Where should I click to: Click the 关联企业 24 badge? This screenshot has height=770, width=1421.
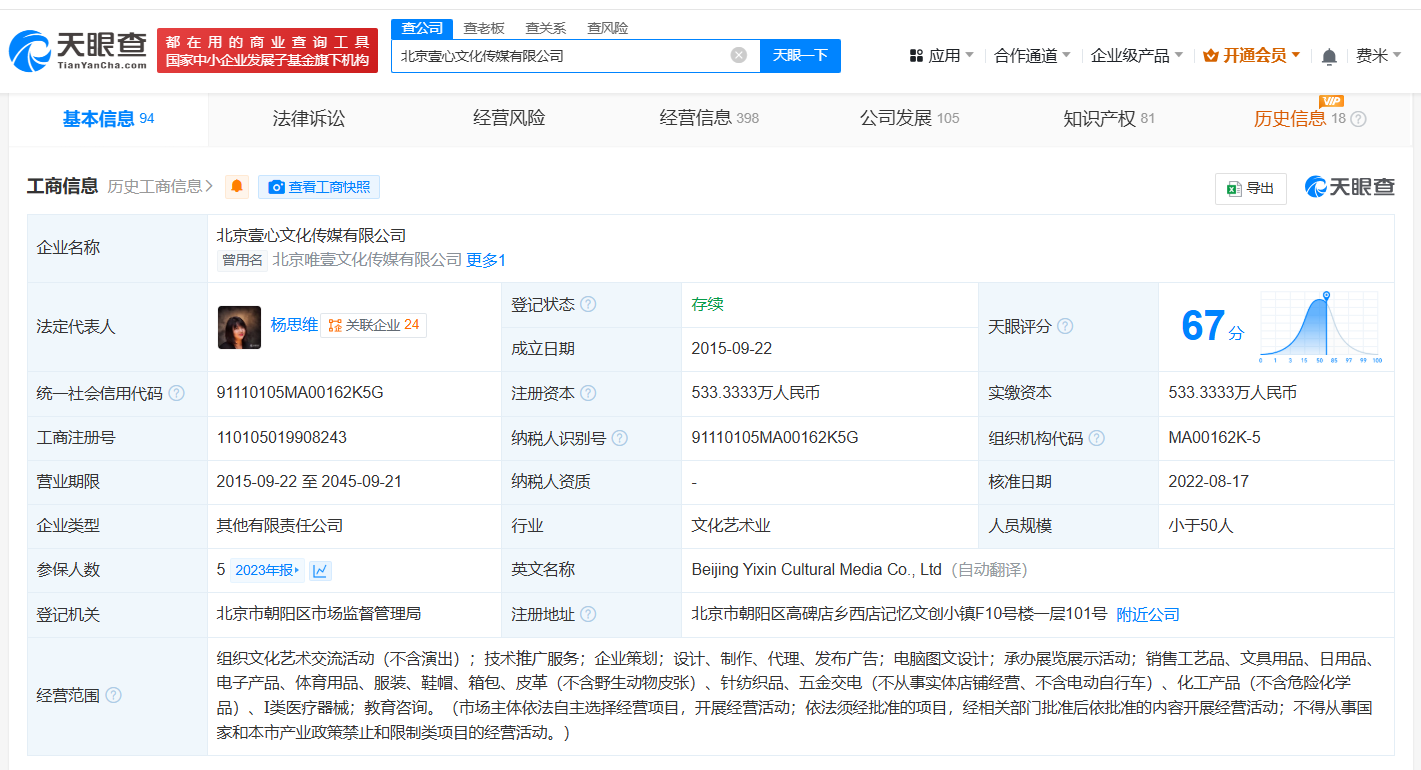click(x=373, y=325)
